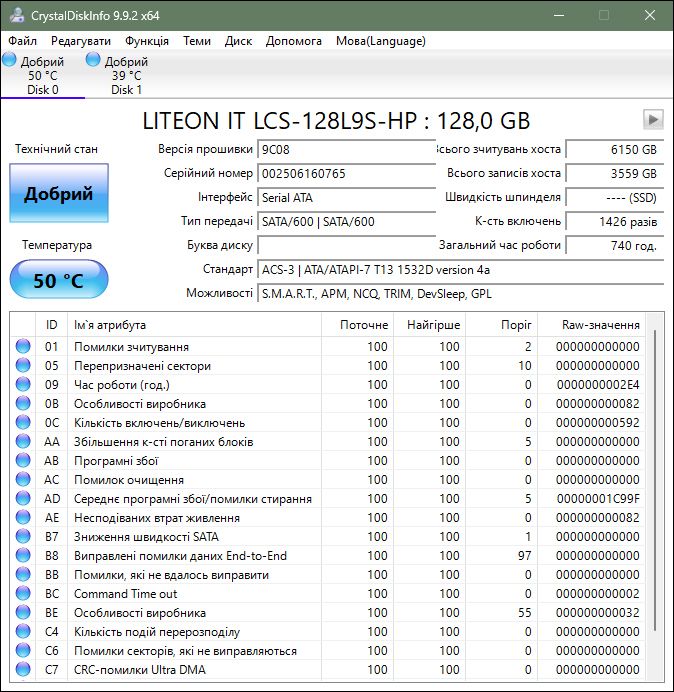This screenshot has height=692, width=674.
Task: Open the Функція menu
Action: pyautogui.click(x=147, y=41)
